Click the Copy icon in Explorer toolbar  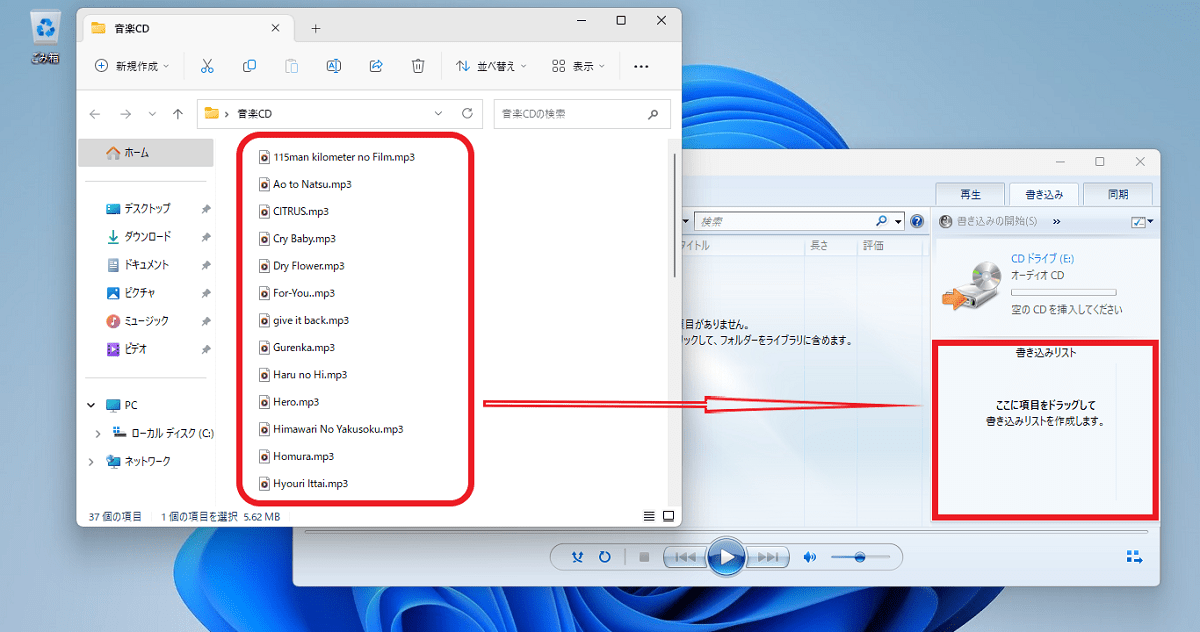point(249,65)
